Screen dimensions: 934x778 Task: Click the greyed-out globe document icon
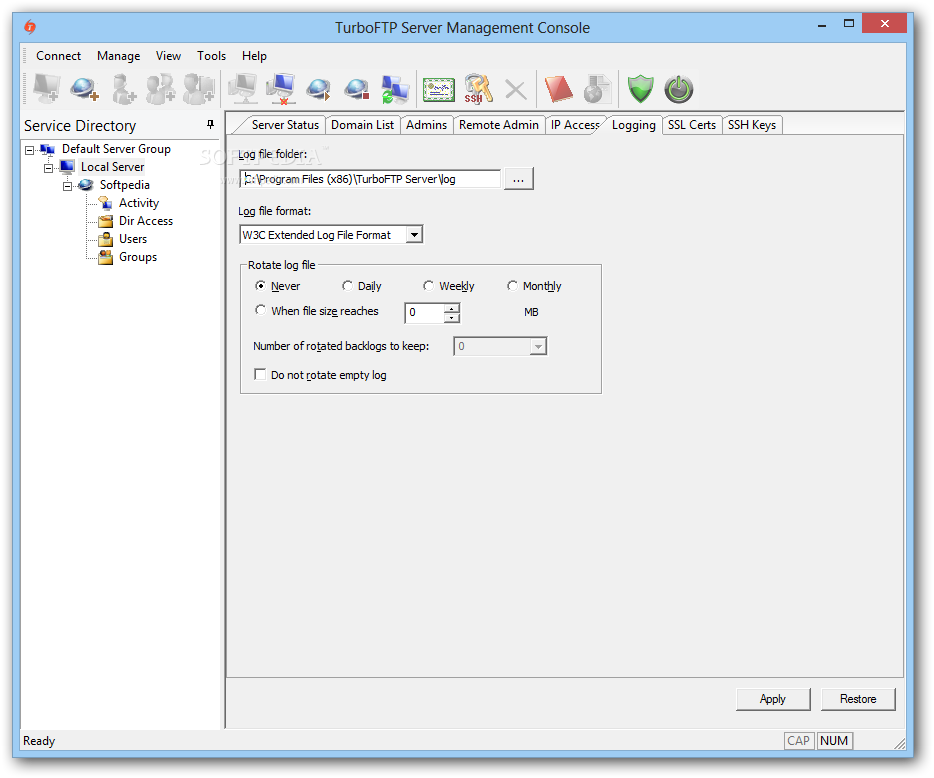tap(597, 89)
